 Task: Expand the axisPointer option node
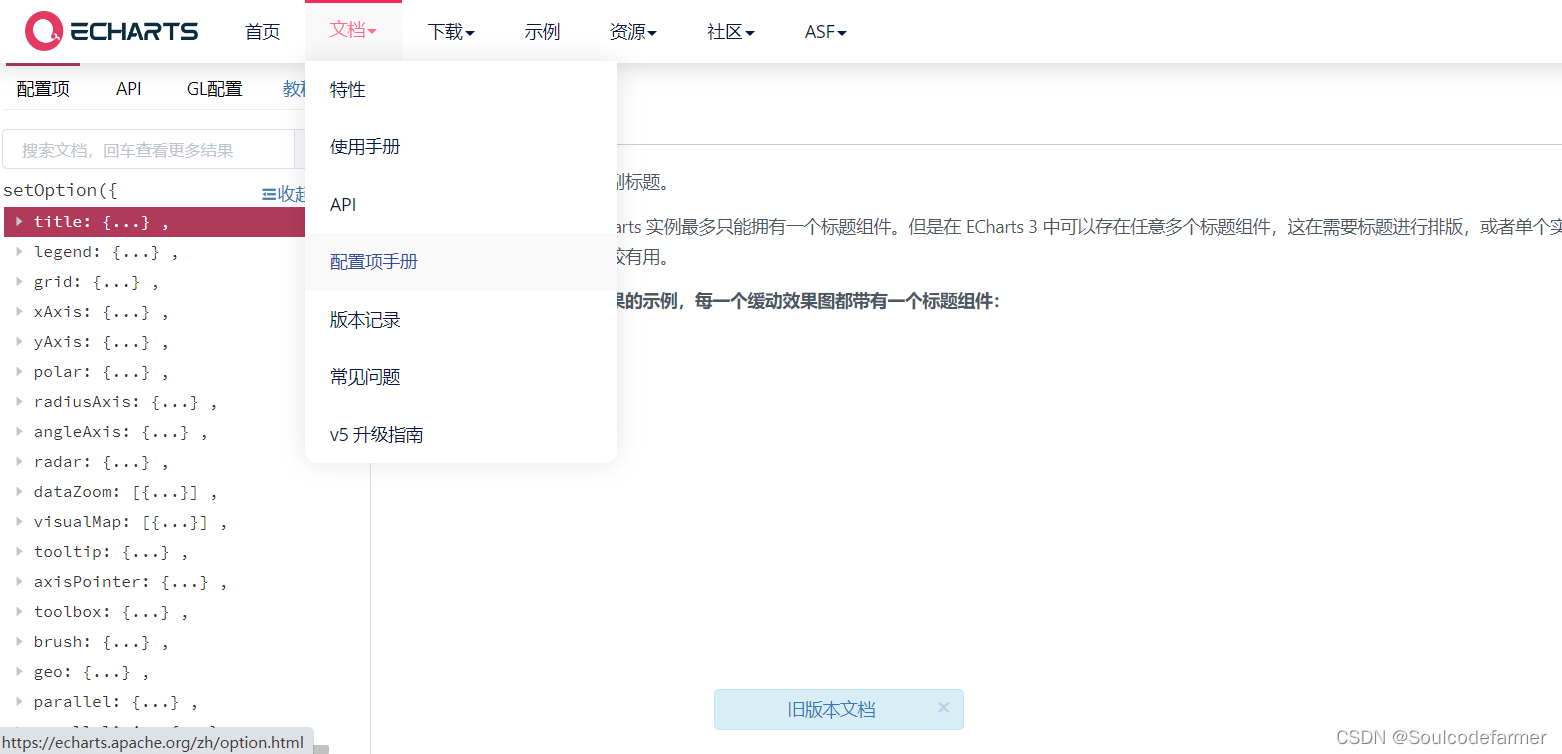coord(19,581)
